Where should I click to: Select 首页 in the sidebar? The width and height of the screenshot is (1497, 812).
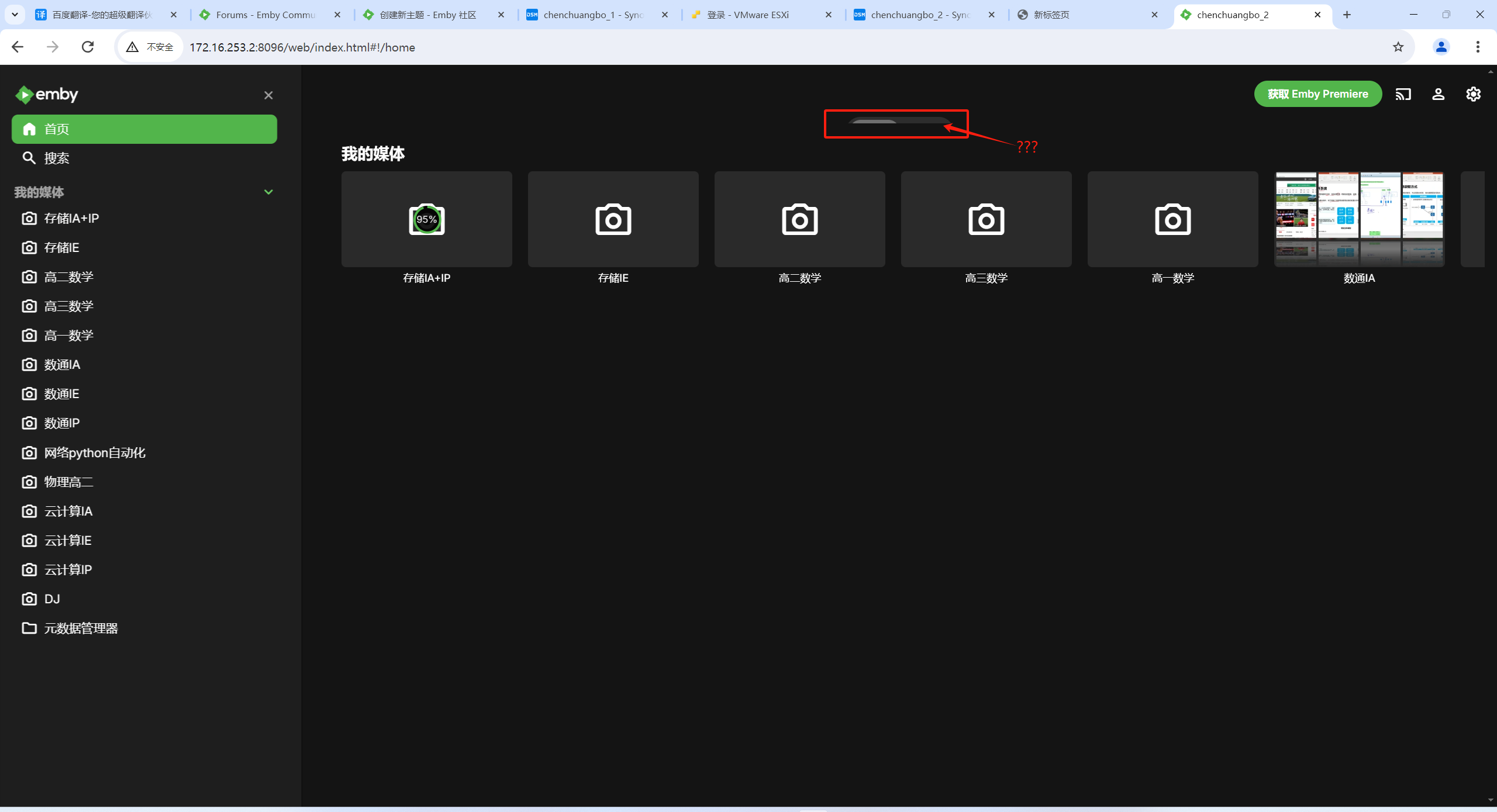tap(144, 129)
